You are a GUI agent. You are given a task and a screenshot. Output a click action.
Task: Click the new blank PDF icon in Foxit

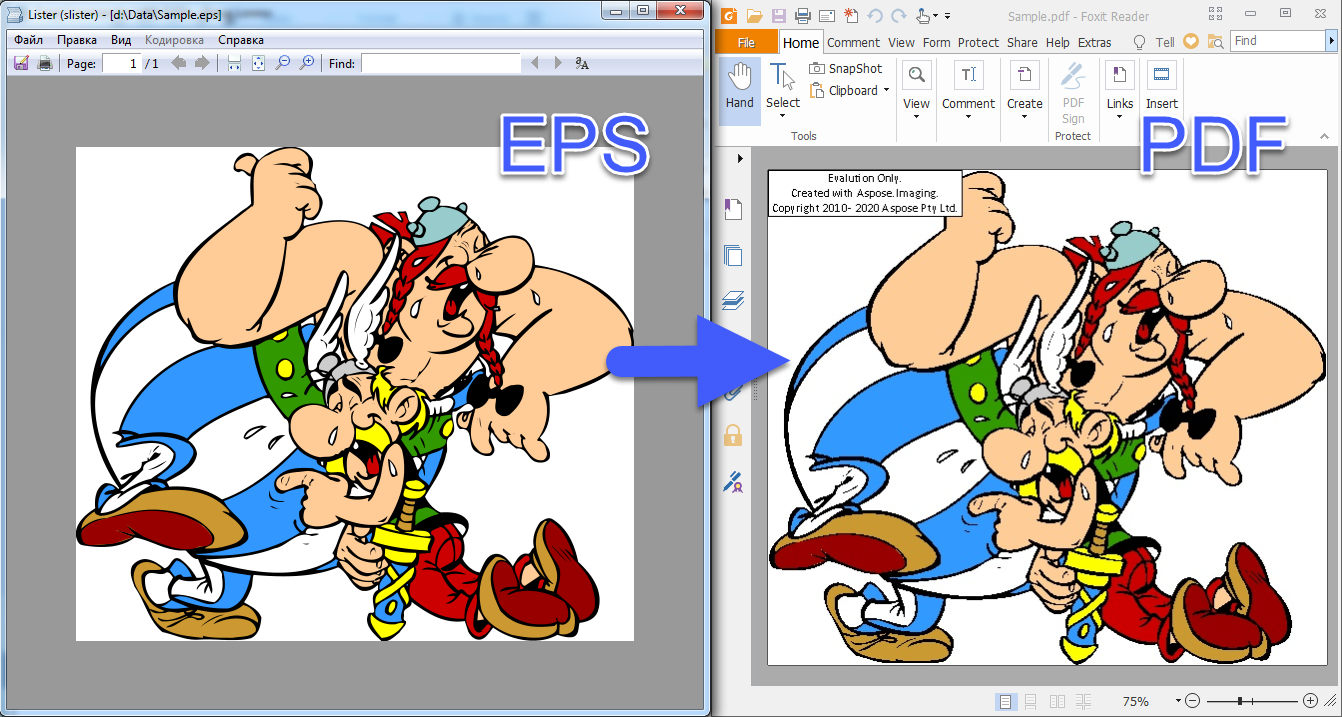pyautogui.click(x=850, y=15)
